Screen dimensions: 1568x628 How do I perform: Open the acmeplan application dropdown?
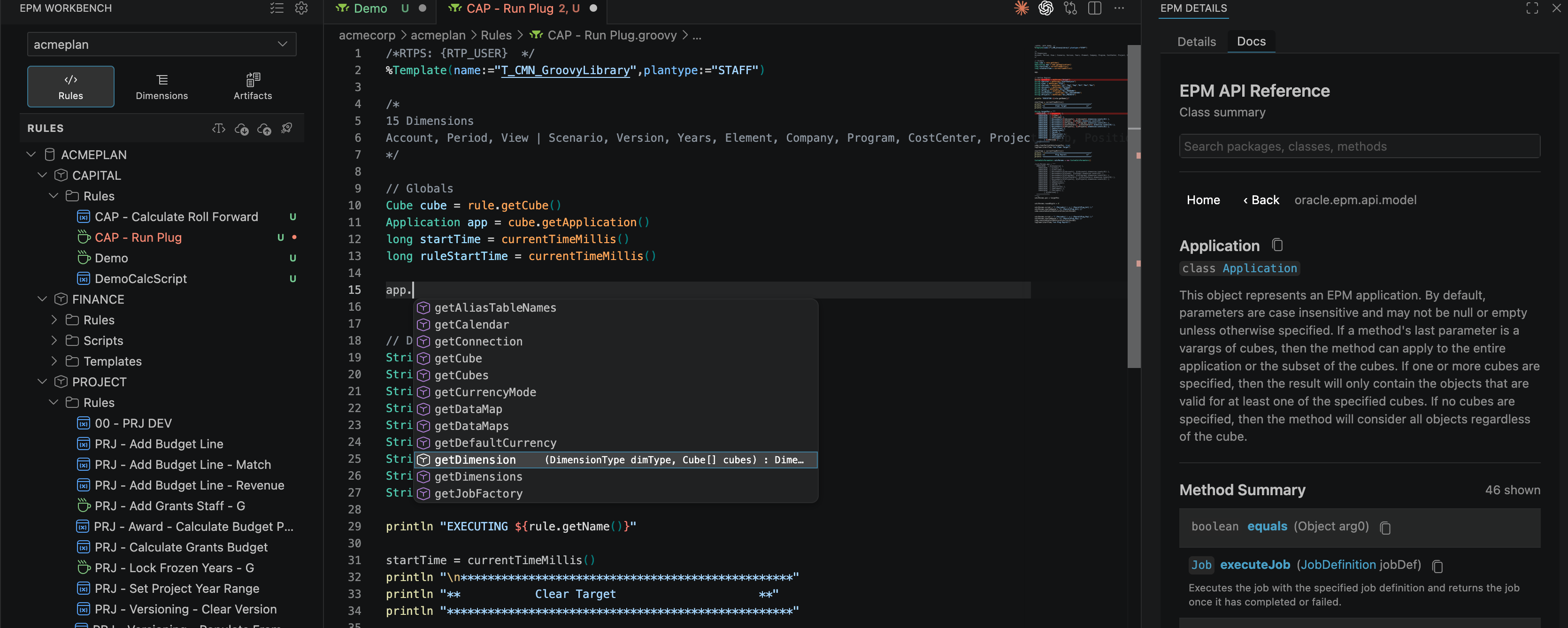click(x=161, y=45)
